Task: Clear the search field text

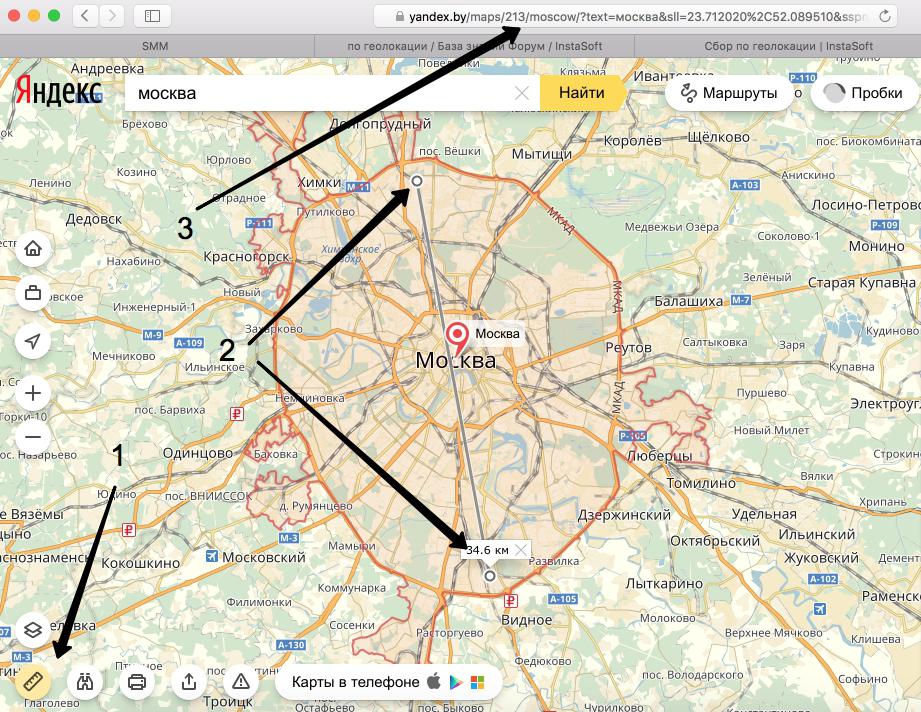Action: click(x=522, y=93)
